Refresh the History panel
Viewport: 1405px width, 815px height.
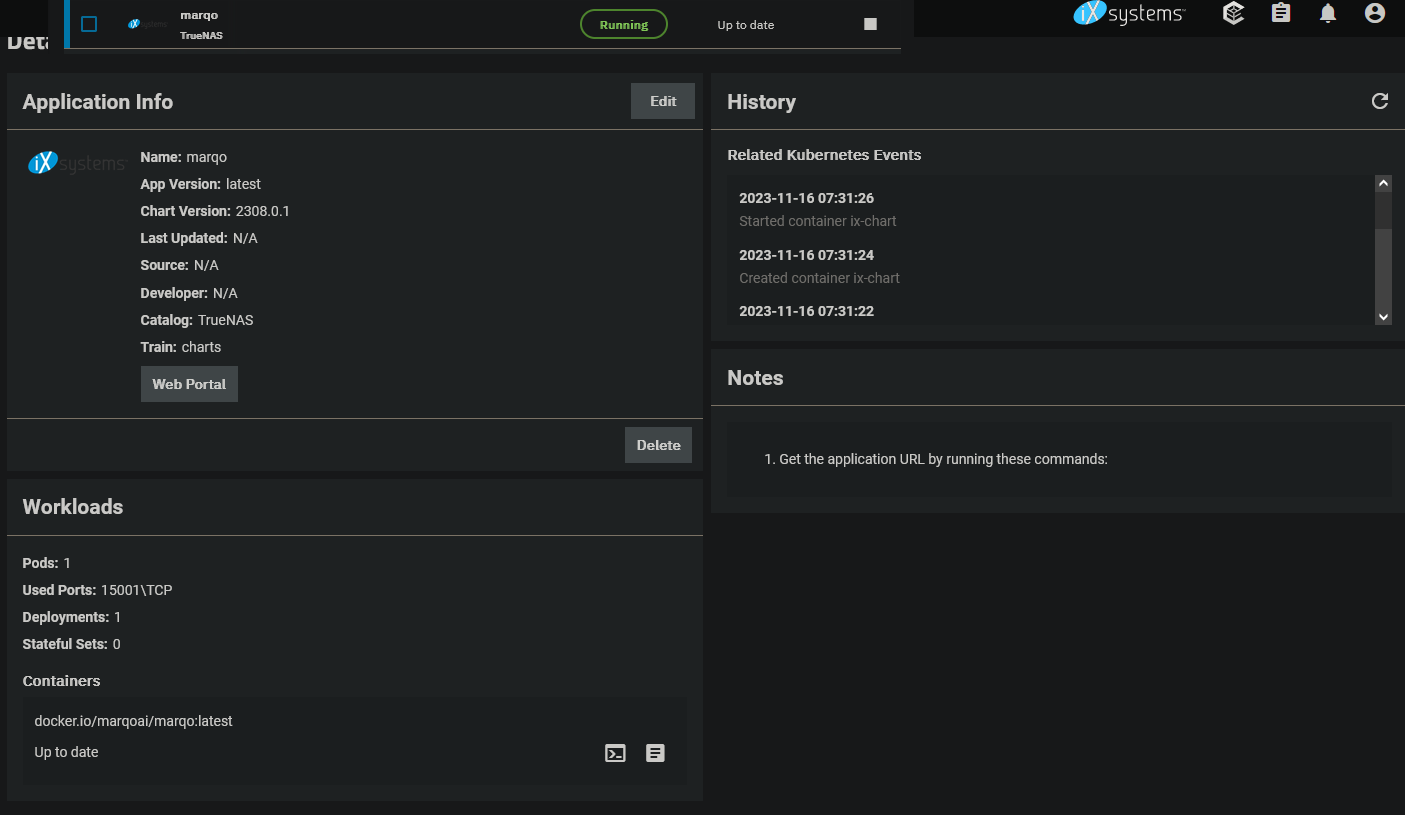(x=1380, y=101)
